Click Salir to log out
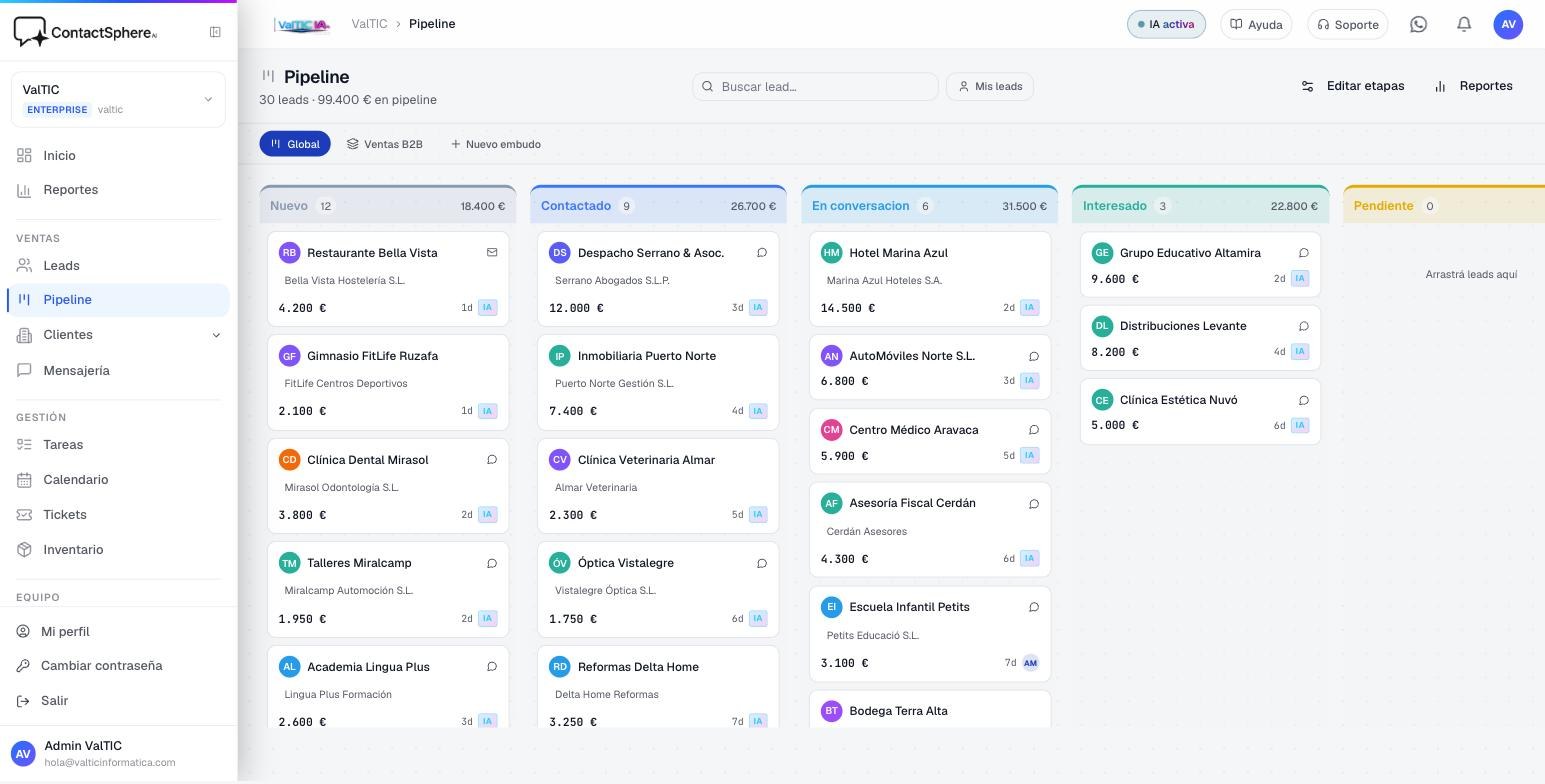The width and height of the screenshot is (1545, 784). 118,700
